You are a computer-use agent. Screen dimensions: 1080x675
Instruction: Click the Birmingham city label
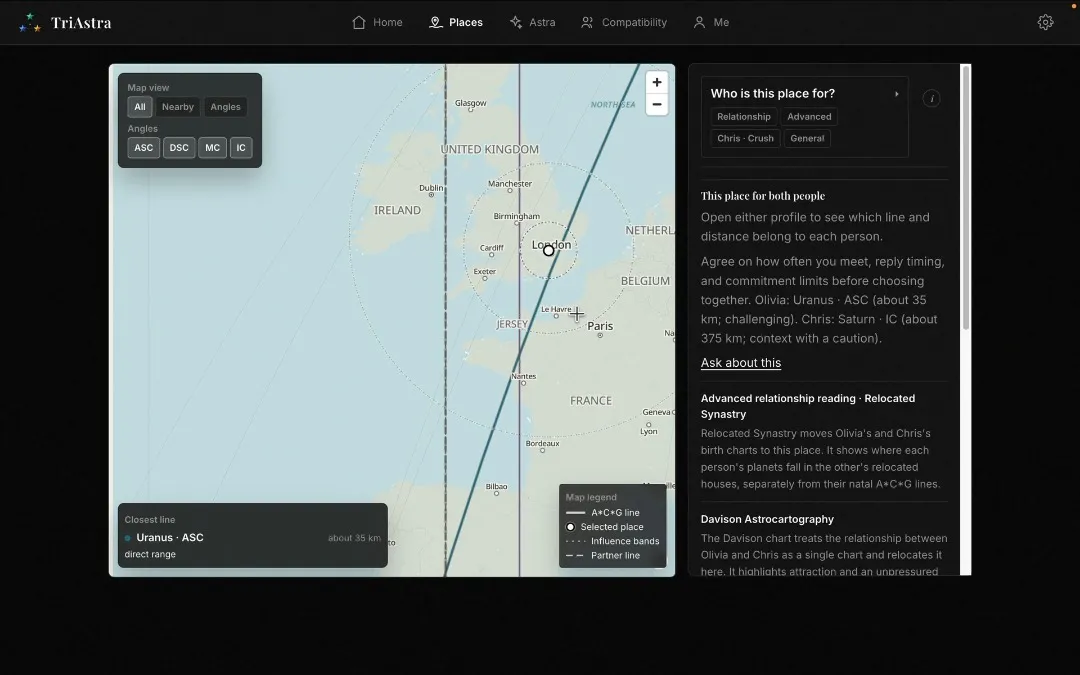click(x=517, y=216)
